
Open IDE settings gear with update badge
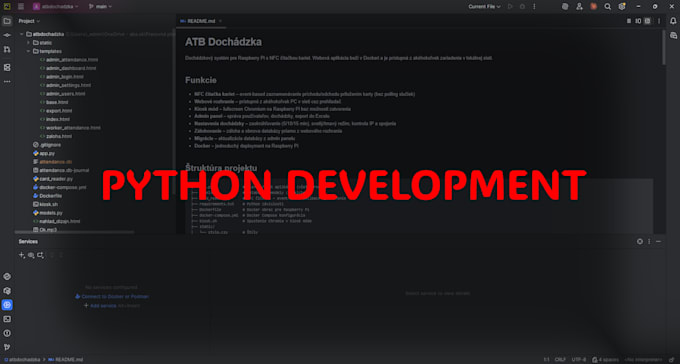pyautogui.click(x=622, y=7)
